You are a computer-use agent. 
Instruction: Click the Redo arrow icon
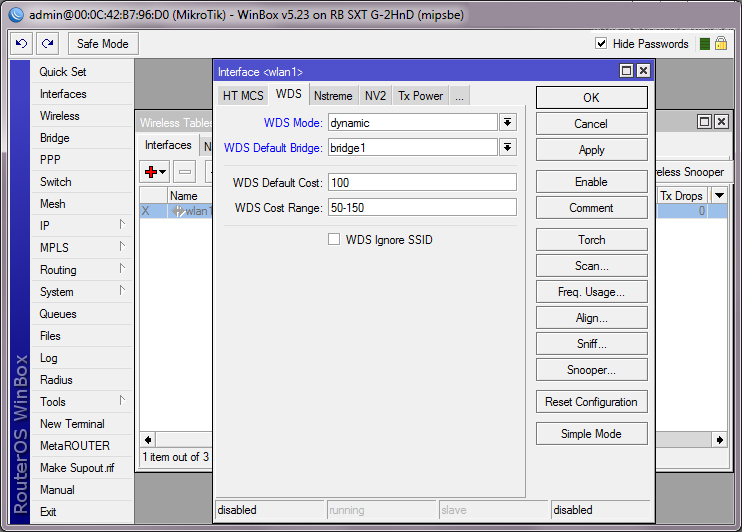pos(47,44)
